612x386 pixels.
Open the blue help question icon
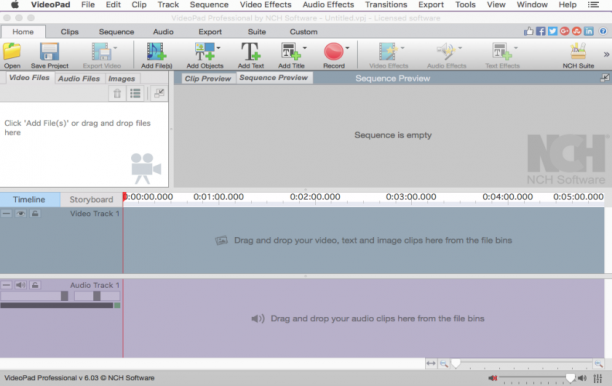pos(603,31)
